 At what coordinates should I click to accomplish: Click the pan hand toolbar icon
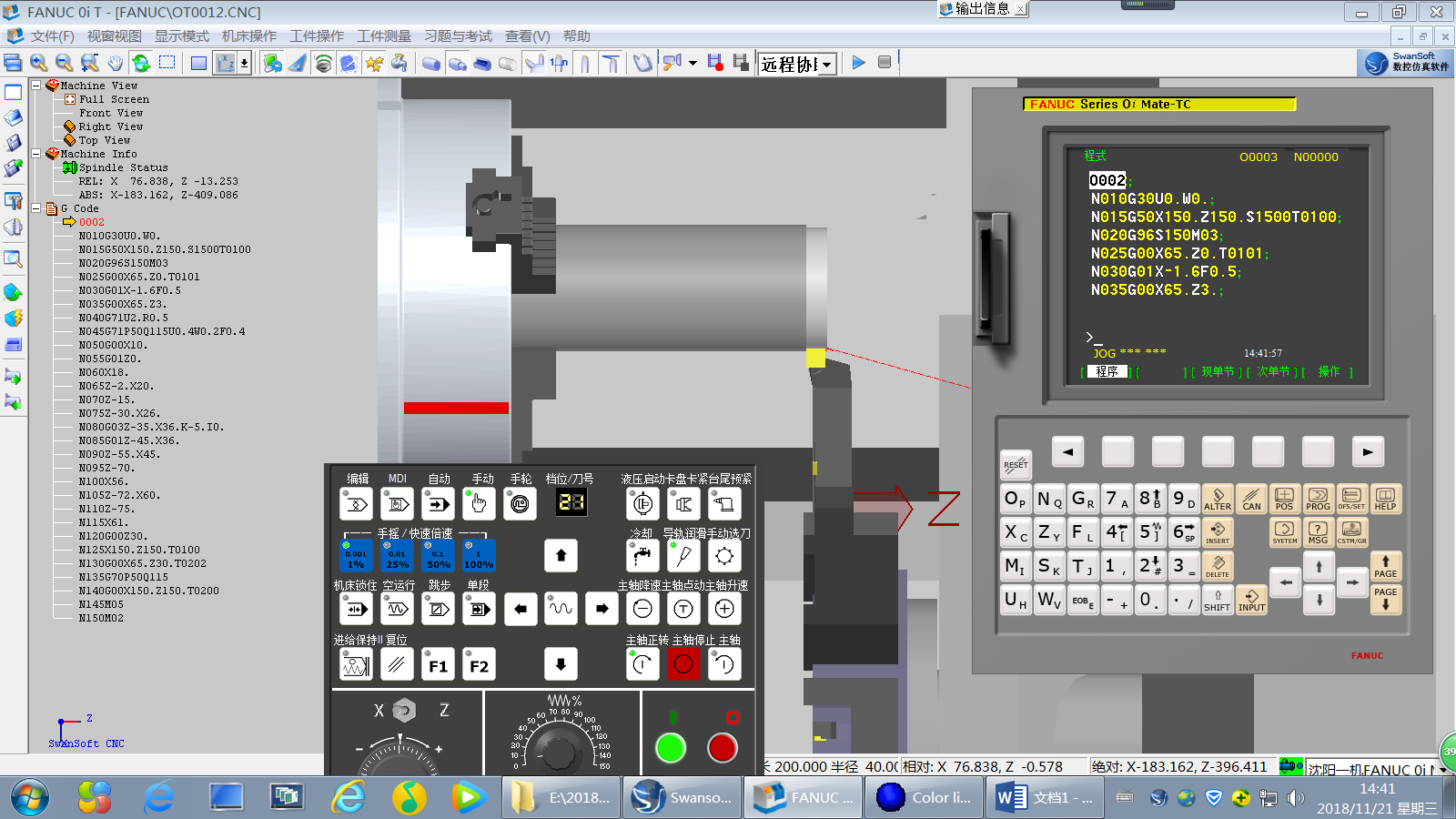click(115, 63)
